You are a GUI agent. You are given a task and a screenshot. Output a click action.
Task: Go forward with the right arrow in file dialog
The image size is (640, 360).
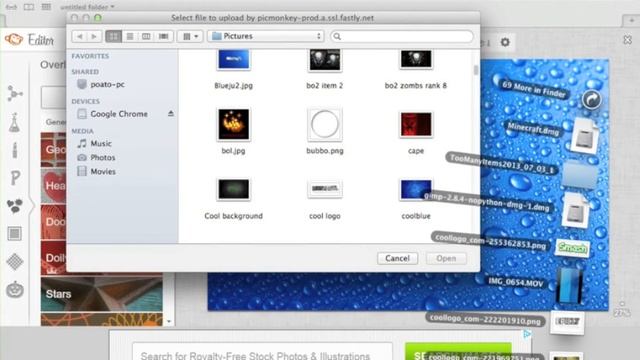point(94,36)
